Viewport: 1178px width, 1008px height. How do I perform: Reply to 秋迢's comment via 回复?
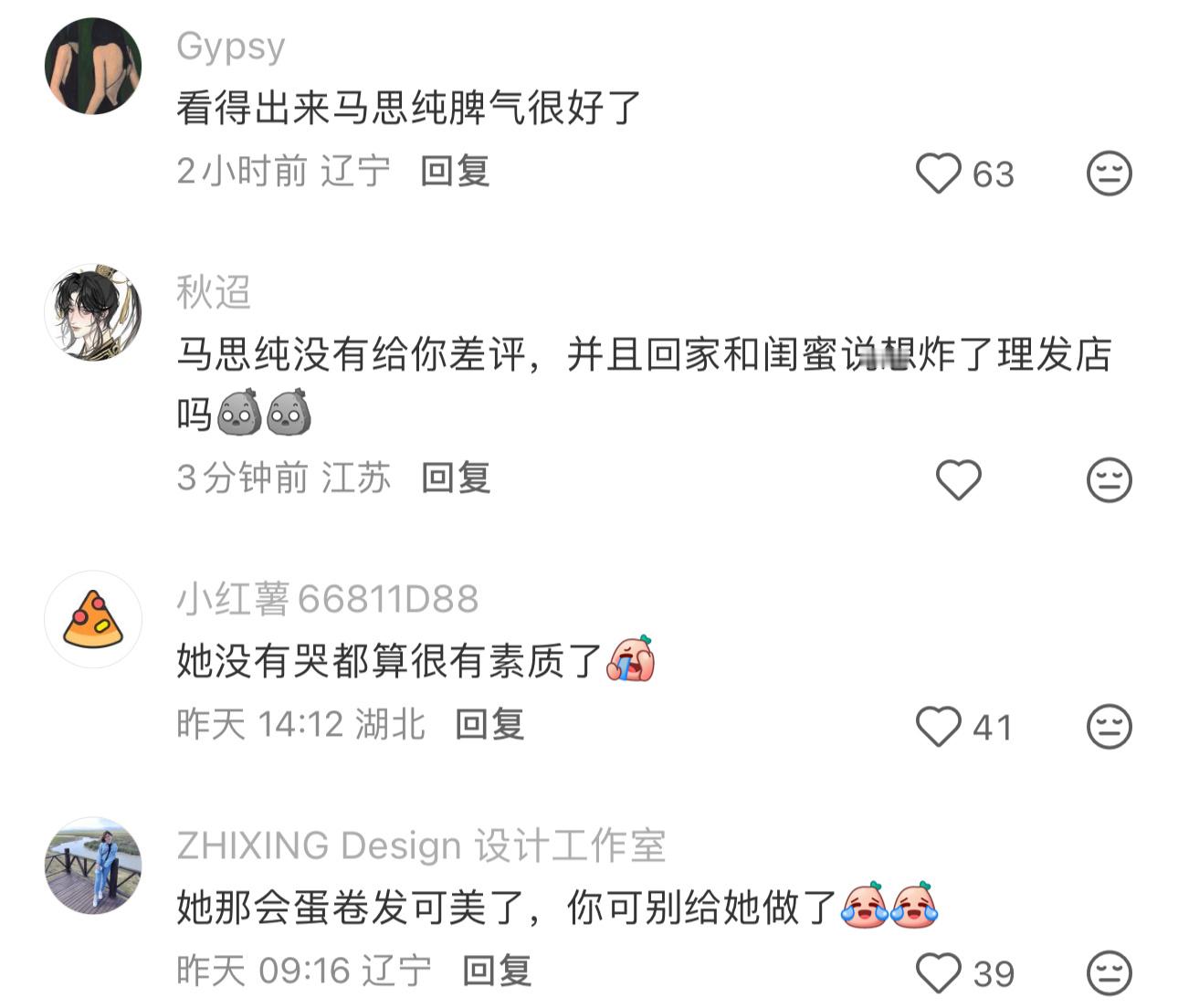coord(456,478)
